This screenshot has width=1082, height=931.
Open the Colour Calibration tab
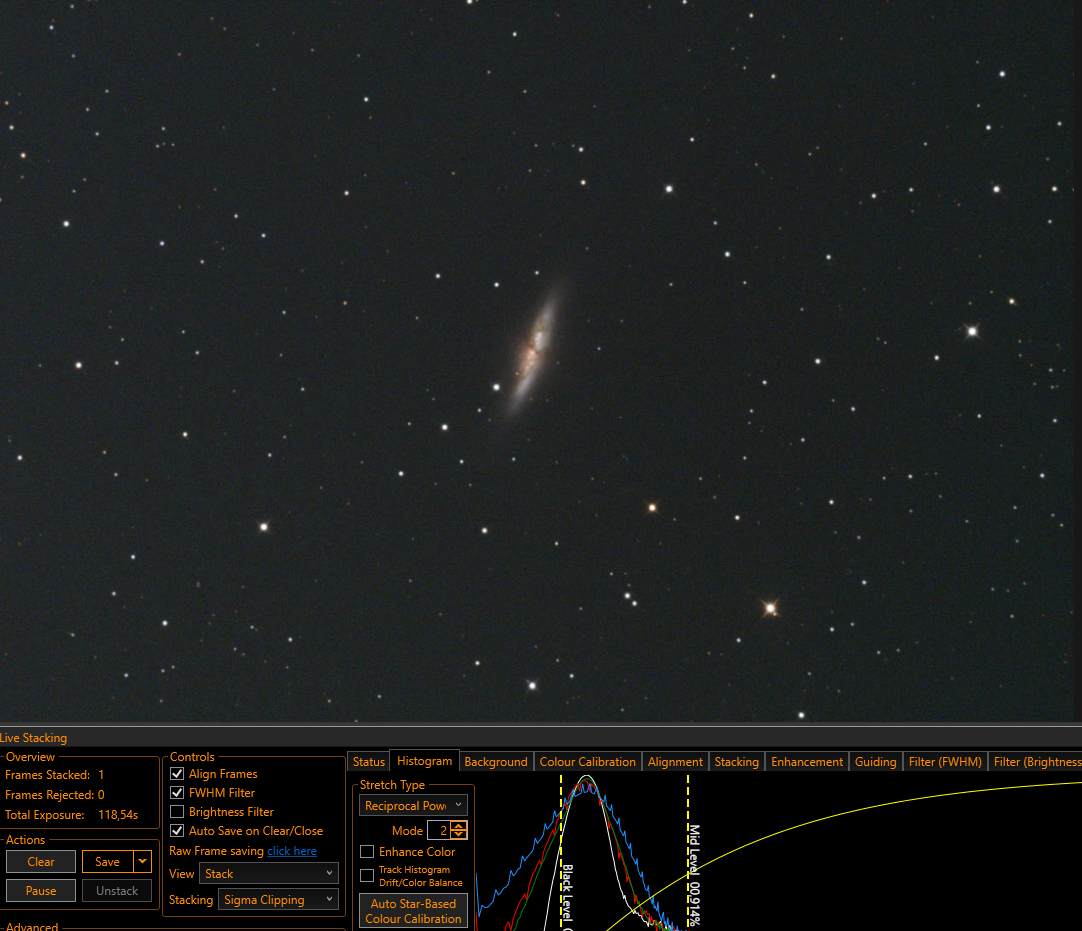(x=587, y=762)
